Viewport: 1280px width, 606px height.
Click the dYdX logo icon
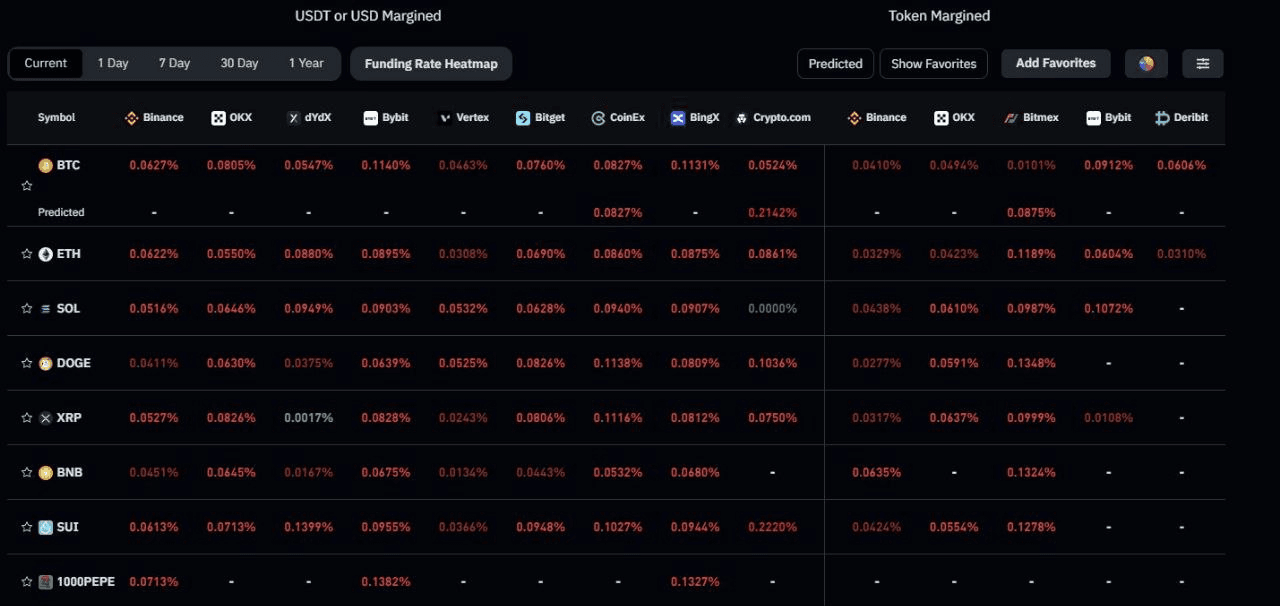point(293,118)
